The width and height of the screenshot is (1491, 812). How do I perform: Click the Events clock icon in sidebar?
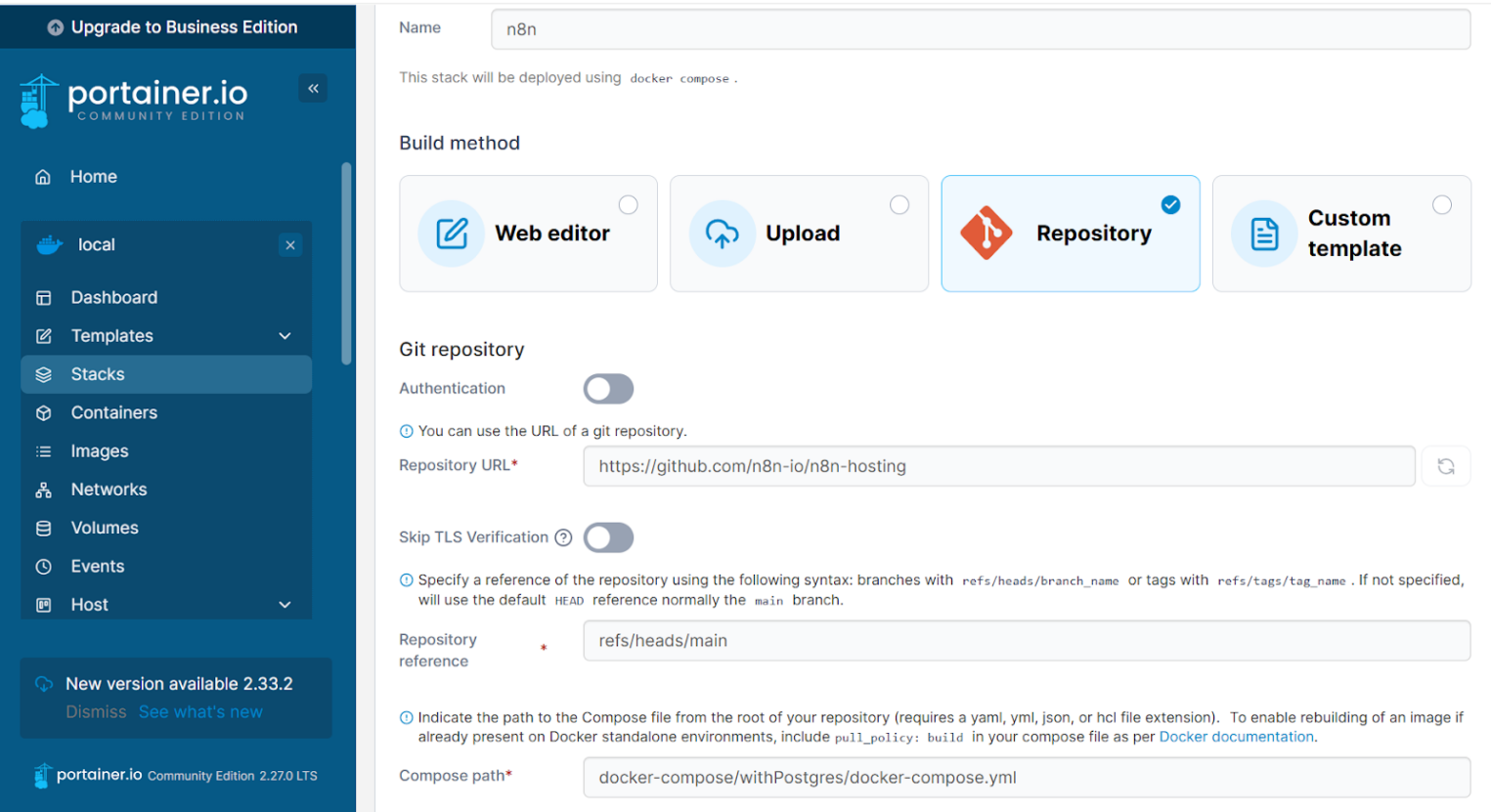pos(44,567)
